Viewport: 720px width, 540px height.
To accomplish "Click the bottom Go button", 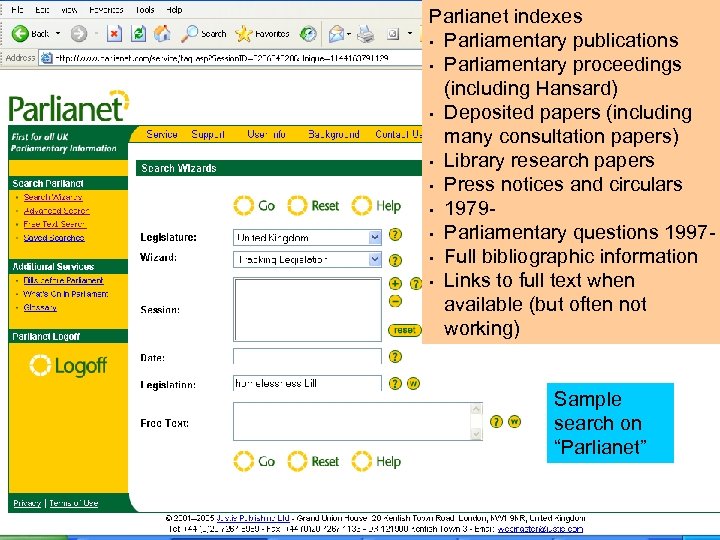I will pyautogui.click(x=254, y=461).
